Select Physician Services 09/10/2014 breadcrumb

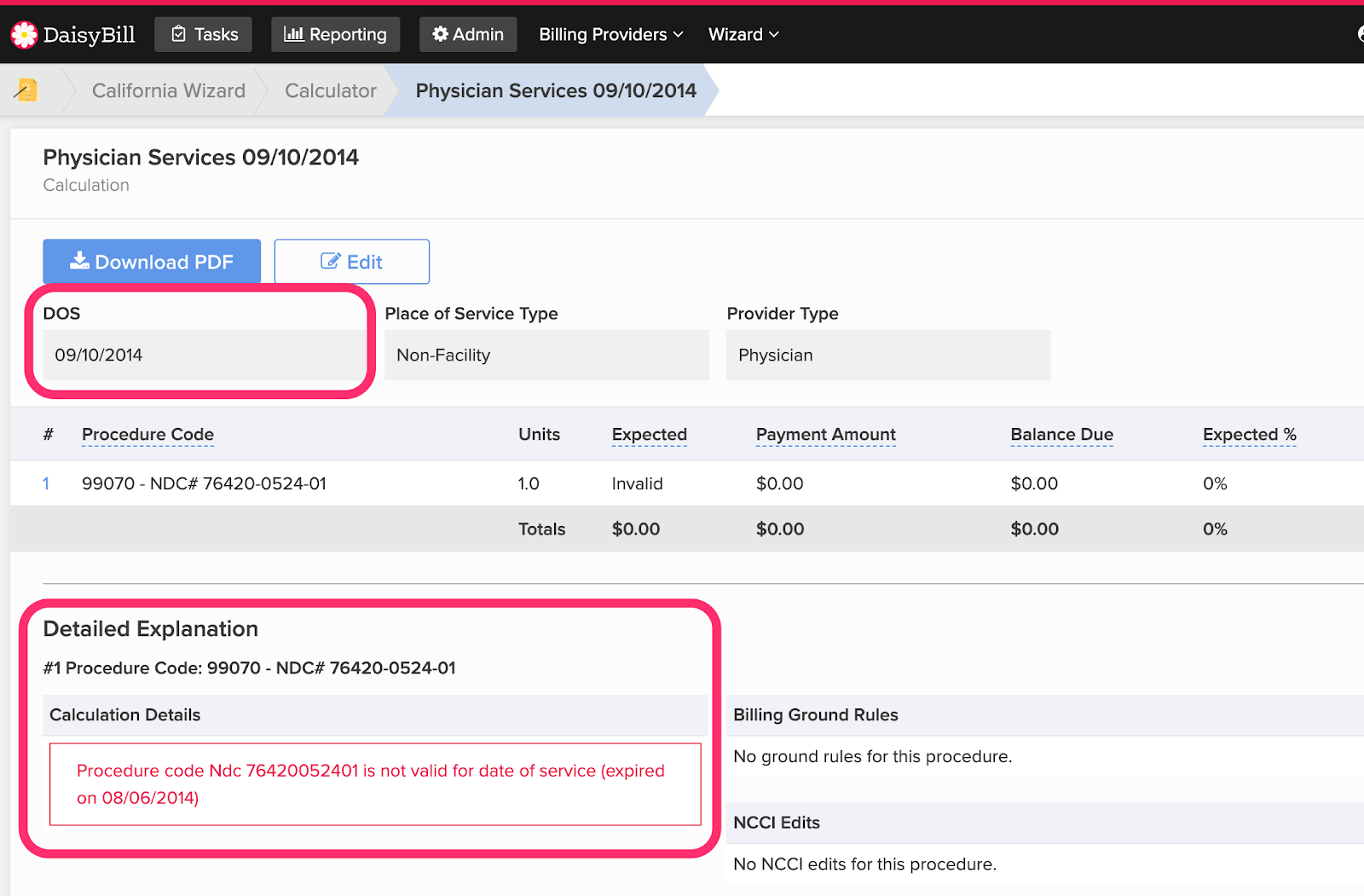(556, 90)
